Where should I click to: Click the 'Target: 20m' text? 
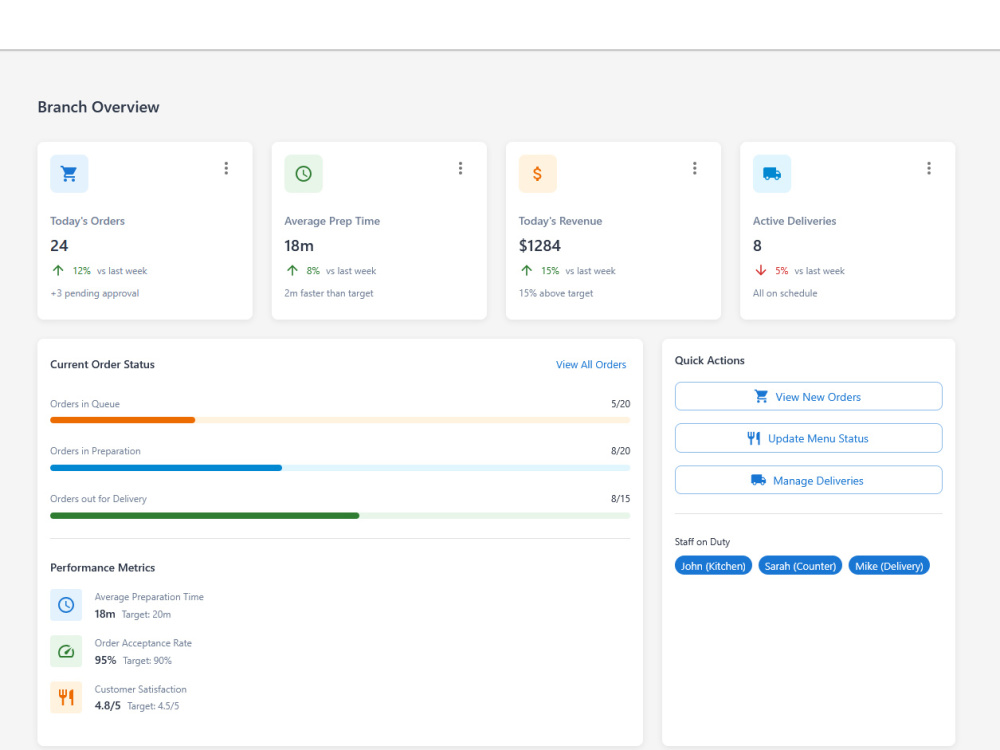point(146,615)
